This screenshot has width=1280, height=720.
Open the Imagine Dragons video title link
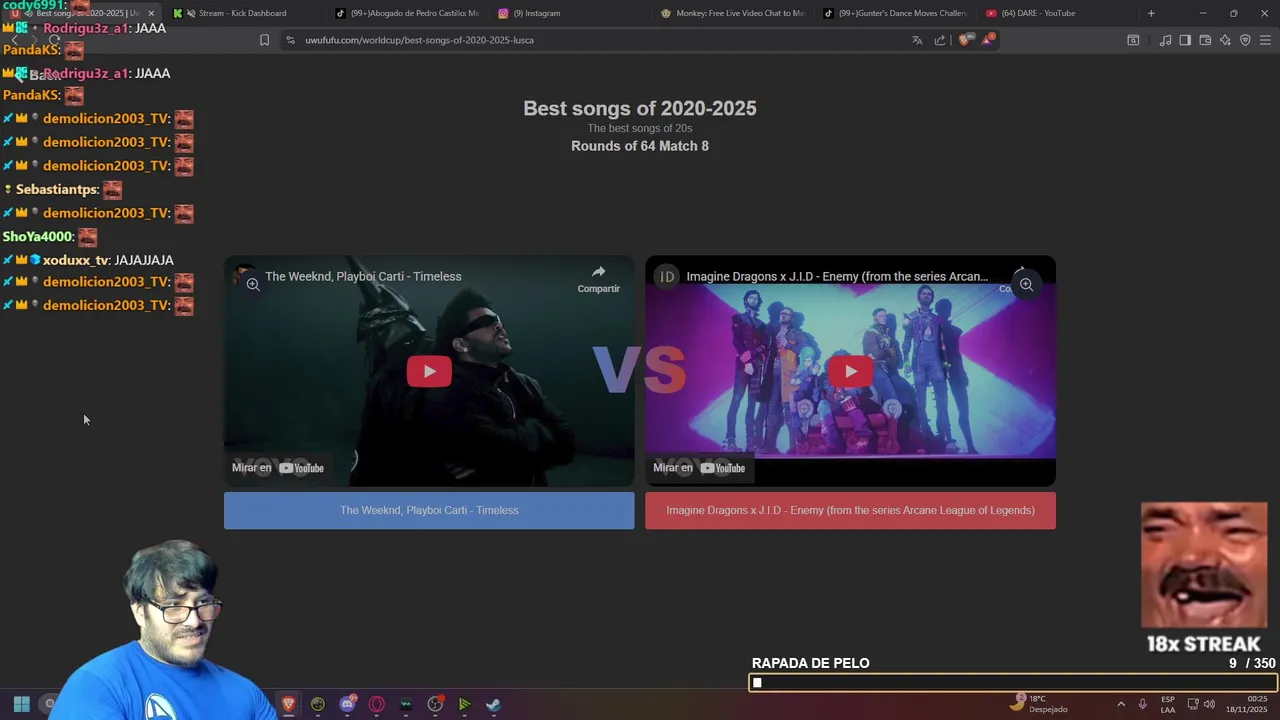point(837,276)
